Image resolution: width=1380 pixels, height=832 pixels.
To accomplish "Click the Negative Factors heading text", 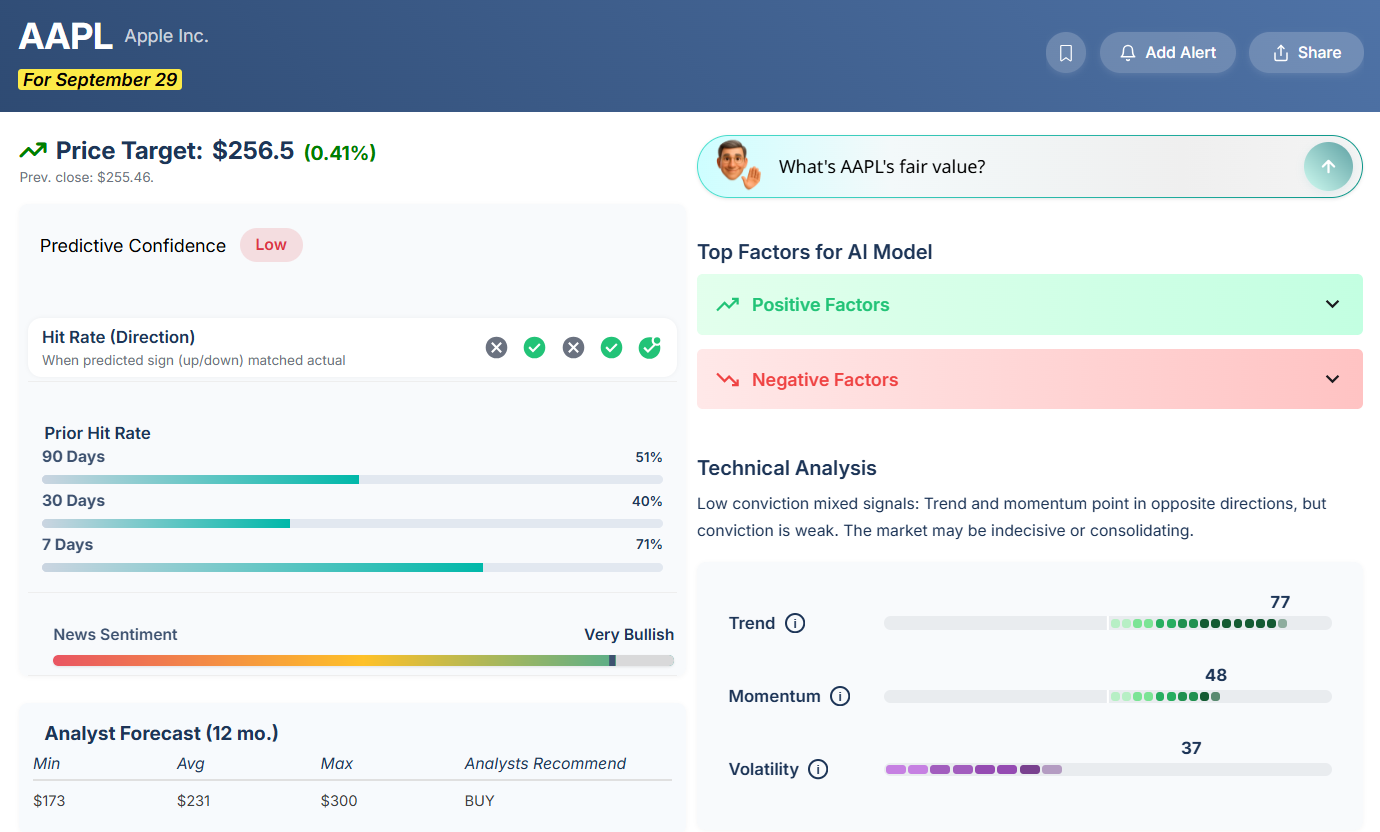I will click(x=825, y=380).
